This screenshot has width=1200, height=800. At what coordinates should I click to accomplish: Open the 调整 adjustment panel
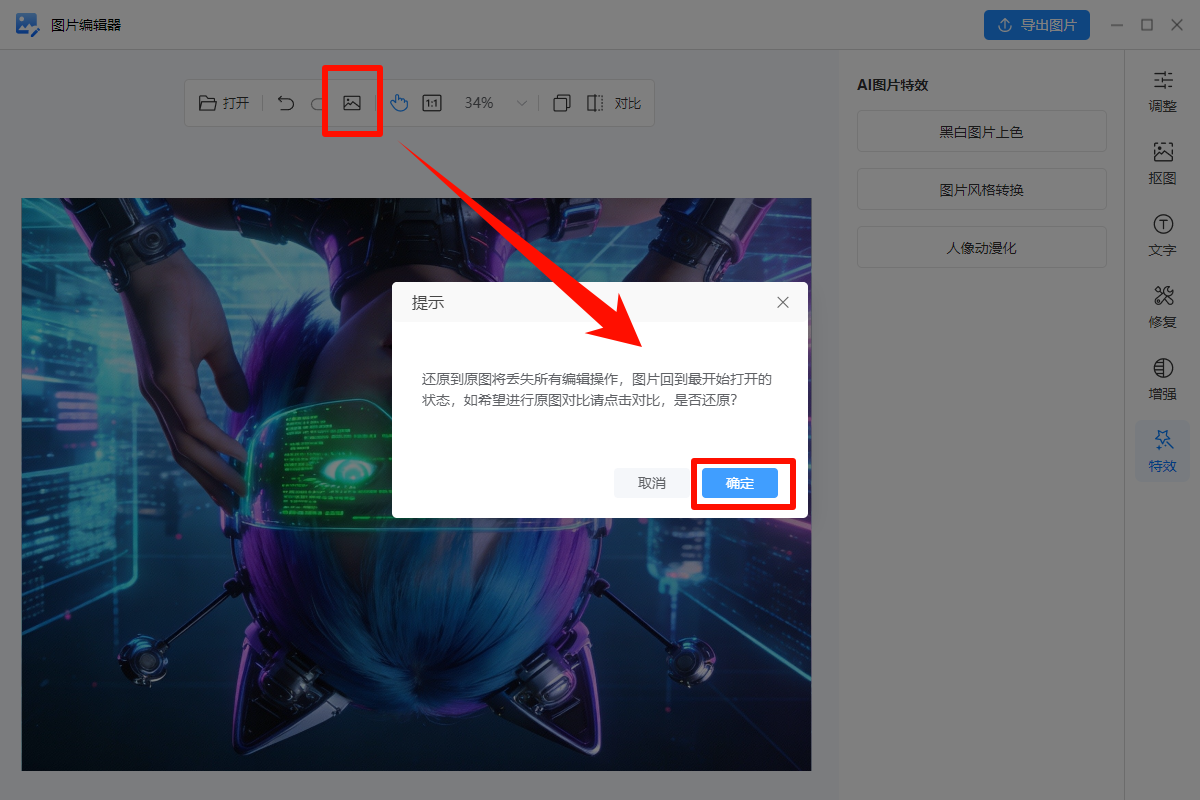1162,92
